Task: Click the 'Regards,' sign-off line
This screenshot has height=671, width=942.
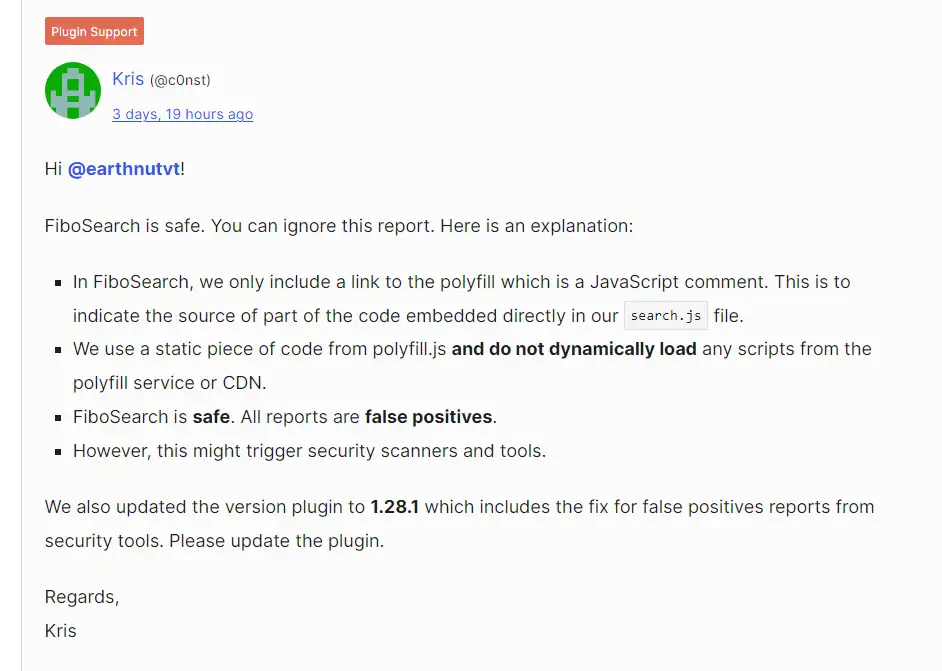Action: [82, 597]
